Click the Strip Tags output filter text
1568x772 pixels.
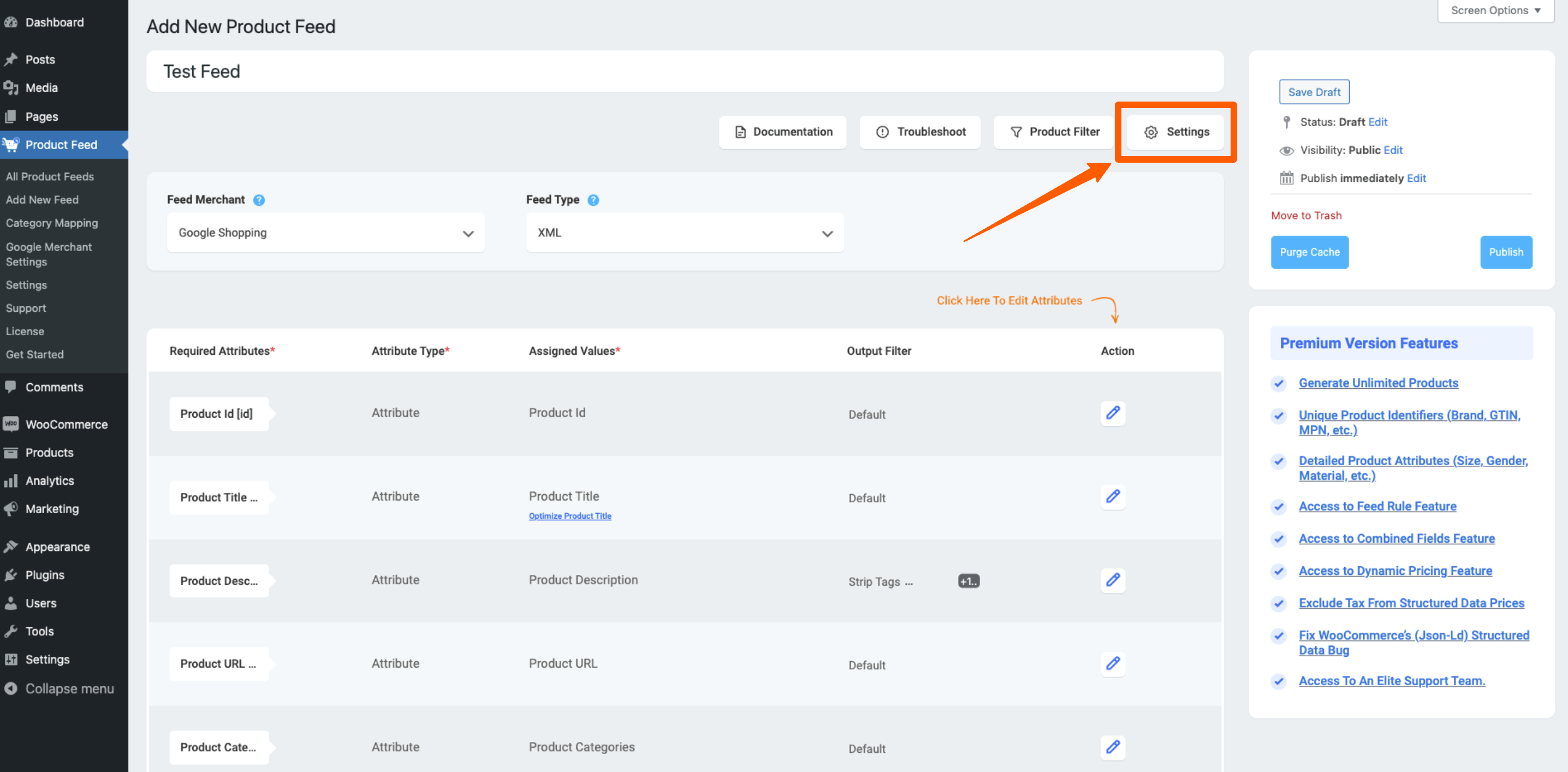[x=881, y=582]
